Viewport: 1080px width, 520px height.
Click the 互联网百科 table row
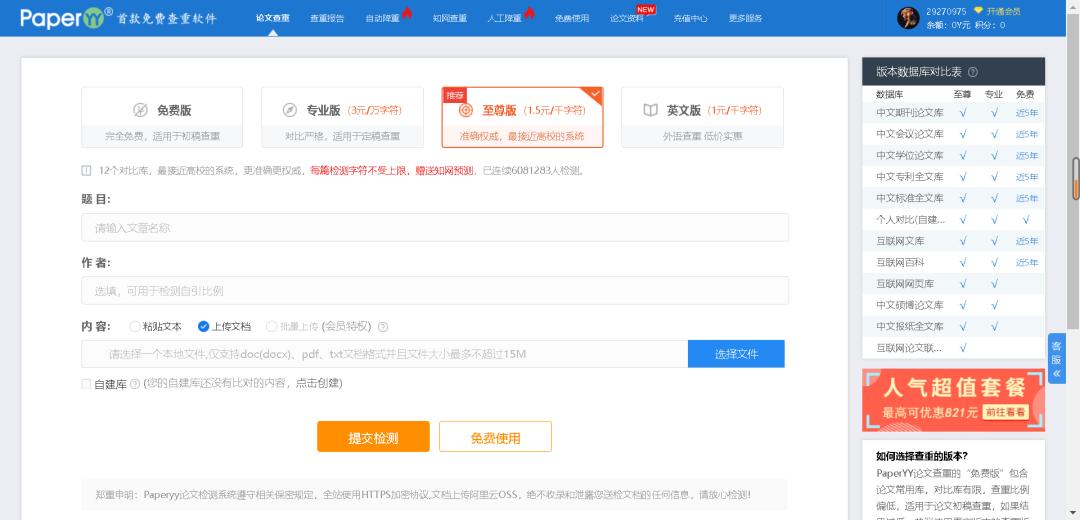[953, 262]
